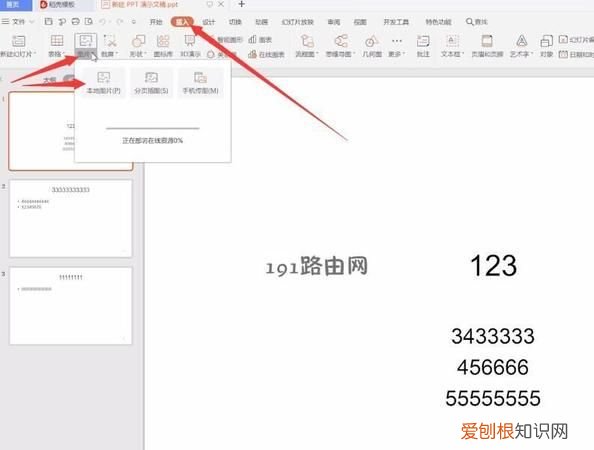Click the slide title text 123
Viewport: 594px width, 450px height.
pyautogui.click(x=493, y=266)
